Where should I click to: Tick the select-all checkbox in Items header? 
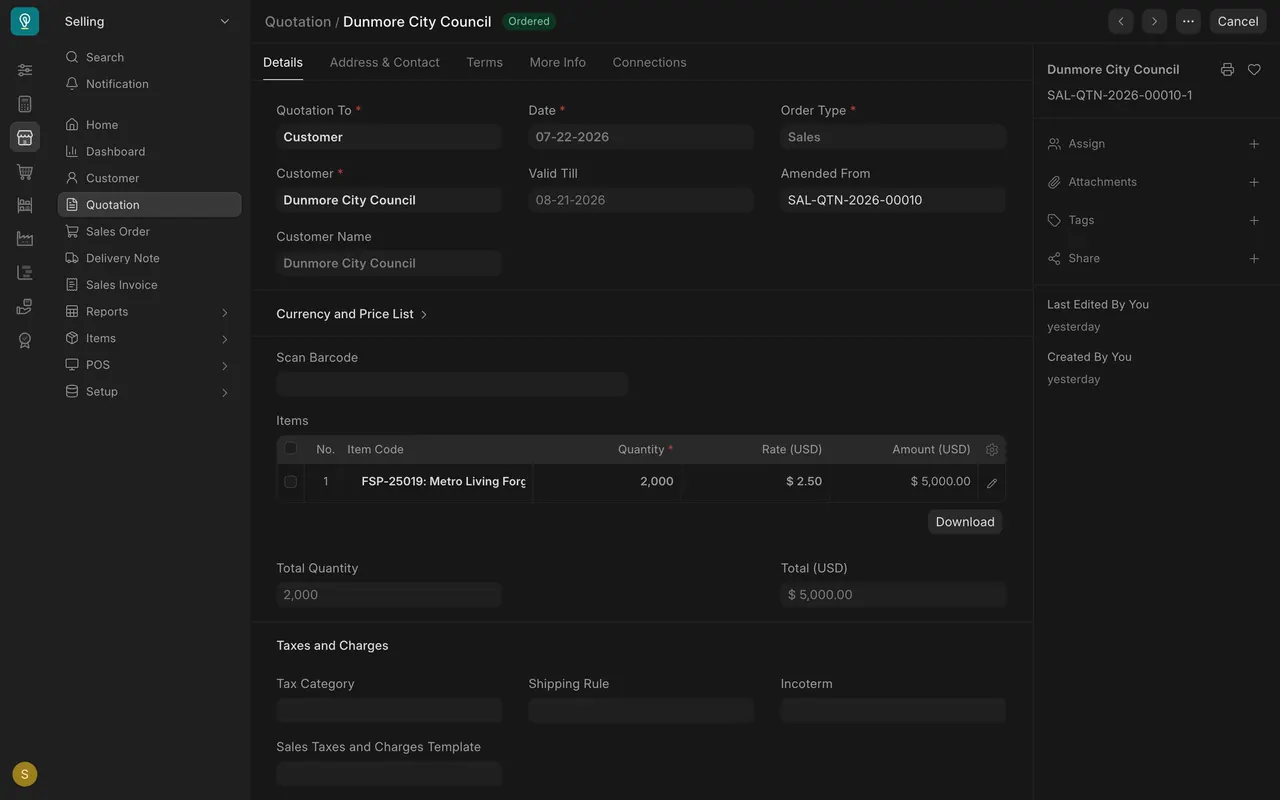click(291, 449)
